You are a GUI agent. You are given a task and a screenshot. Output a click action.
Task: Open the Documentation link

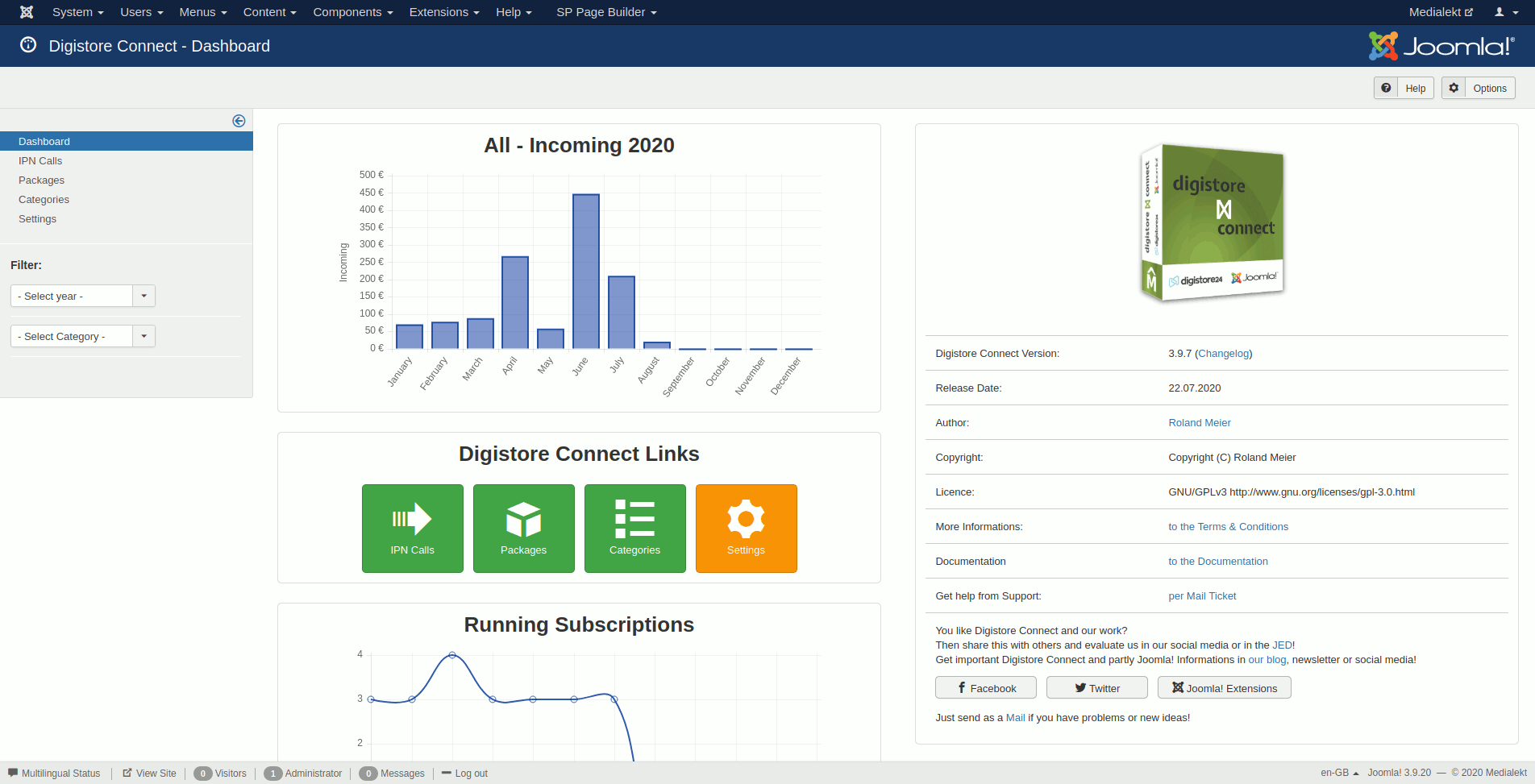(1218, 561)
